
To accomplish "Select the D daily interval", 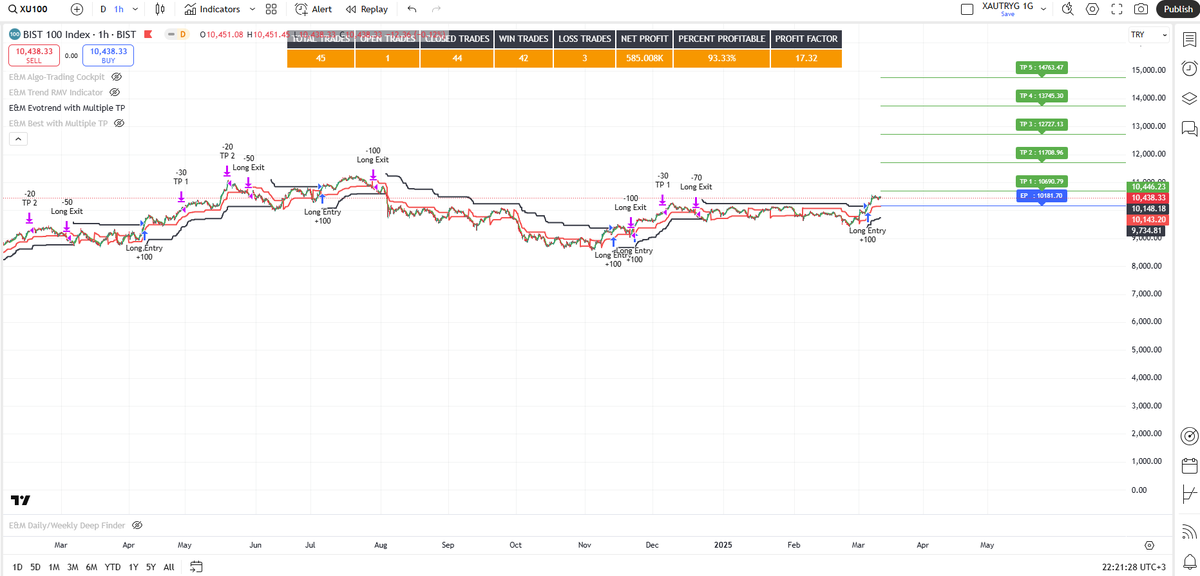I will 102,9.
